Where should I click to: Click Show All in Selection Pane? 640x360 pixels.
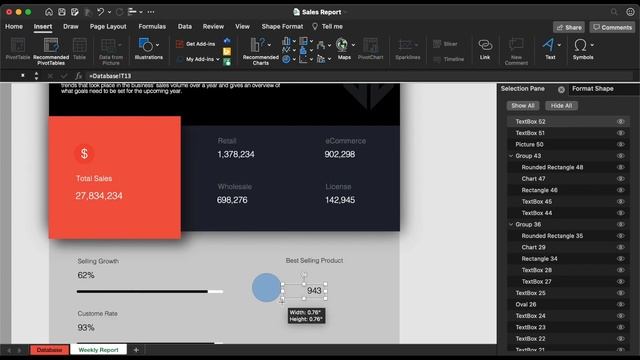click(x=523, y=106)
